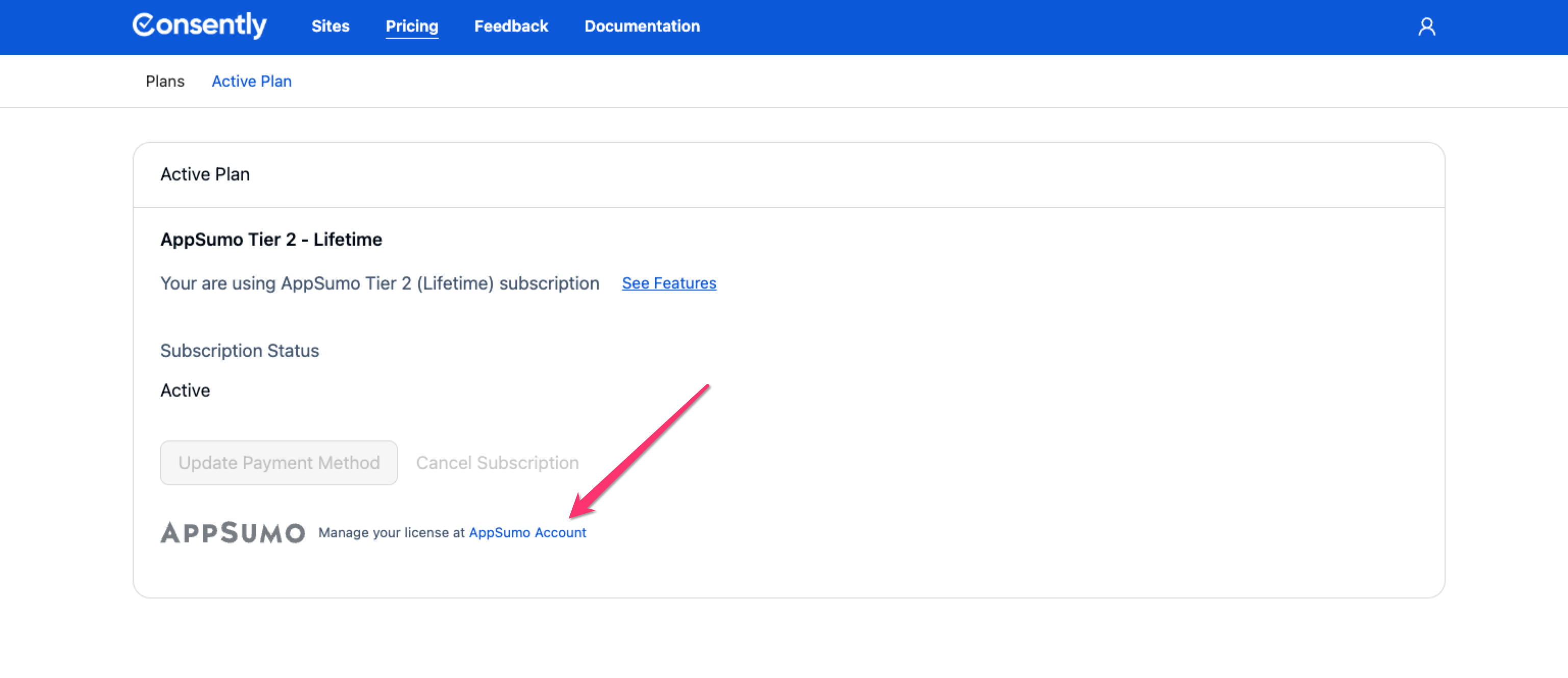Click the Active Plan card heading
The image size is (1568, 678).
click(205, 174)
